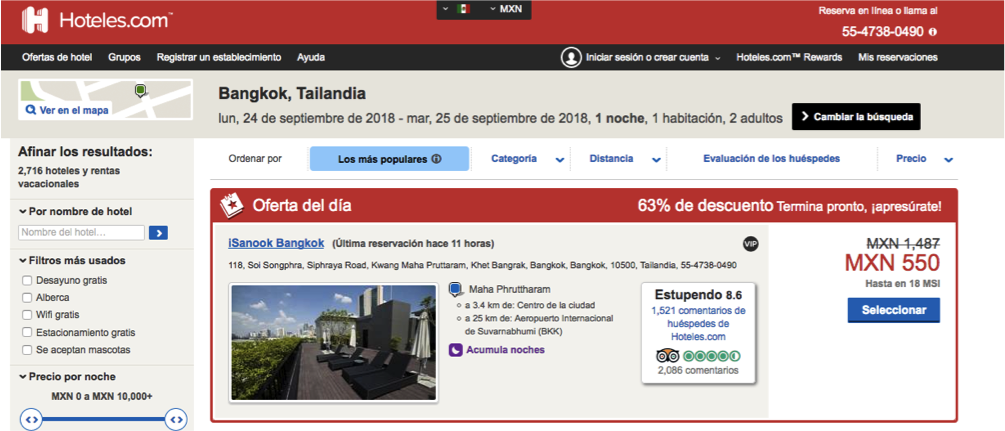The image size is (1005, 431).
Task: Click the Nombre del hotel input field
Action: pos(81,233)
